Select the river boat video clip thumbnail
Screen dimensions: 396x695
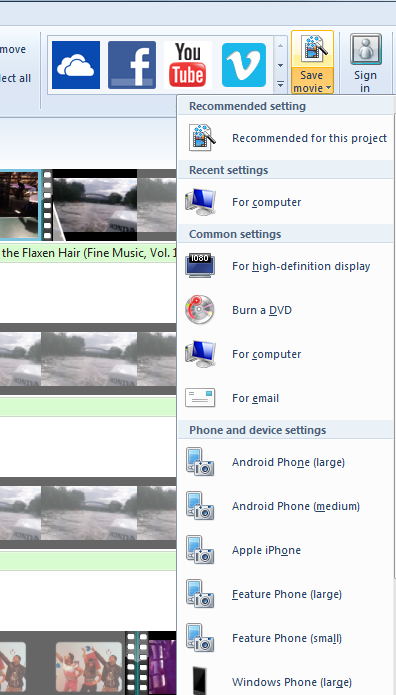[95, 205]
